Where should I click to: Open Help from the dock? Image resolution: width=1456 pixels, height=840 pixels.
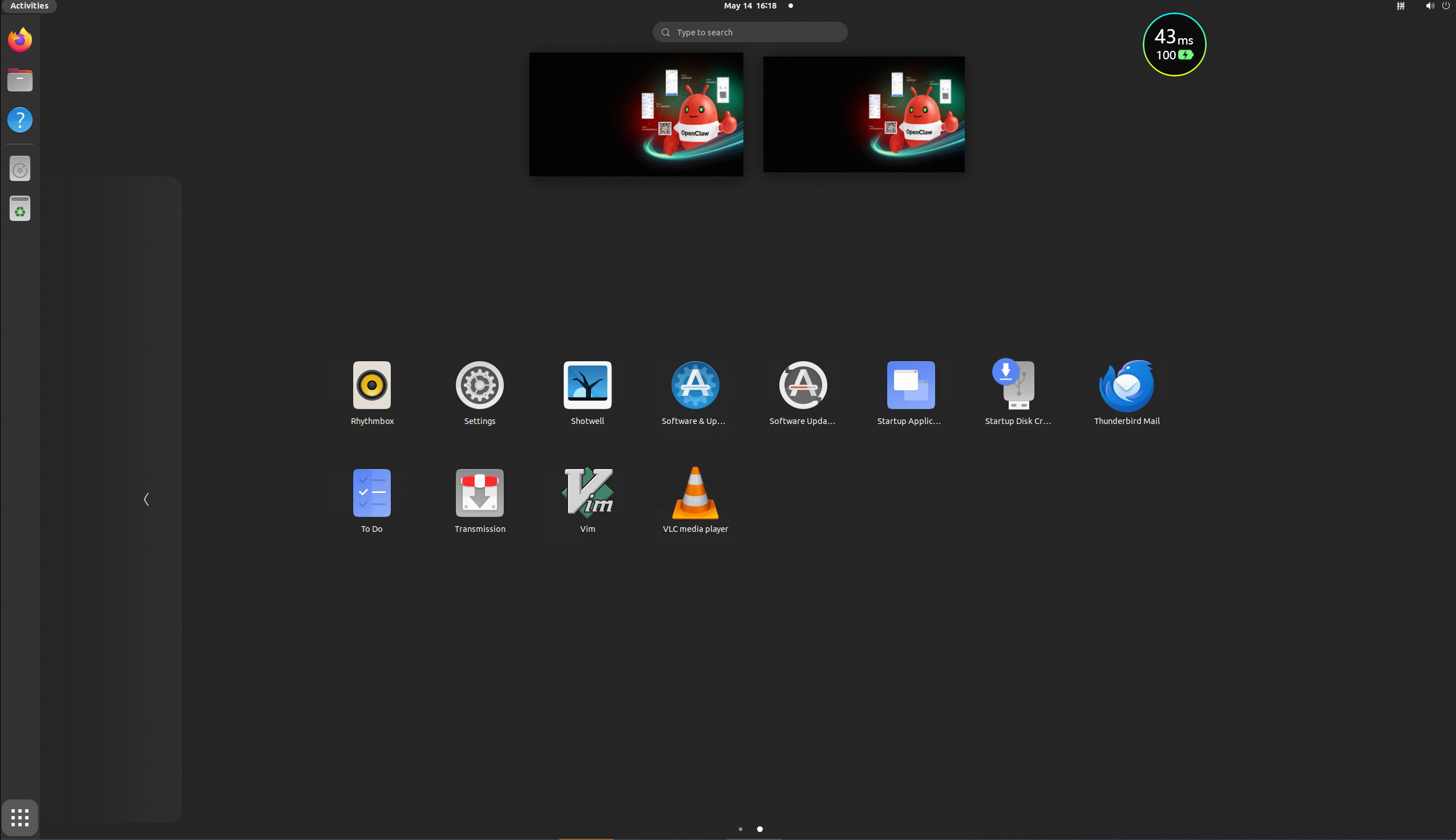point(20,120)
